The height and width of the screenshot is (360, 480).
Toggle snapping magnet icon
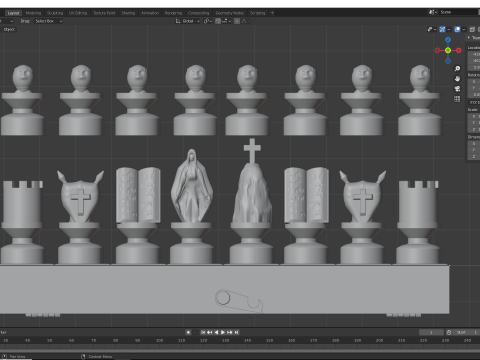point(218,21)
